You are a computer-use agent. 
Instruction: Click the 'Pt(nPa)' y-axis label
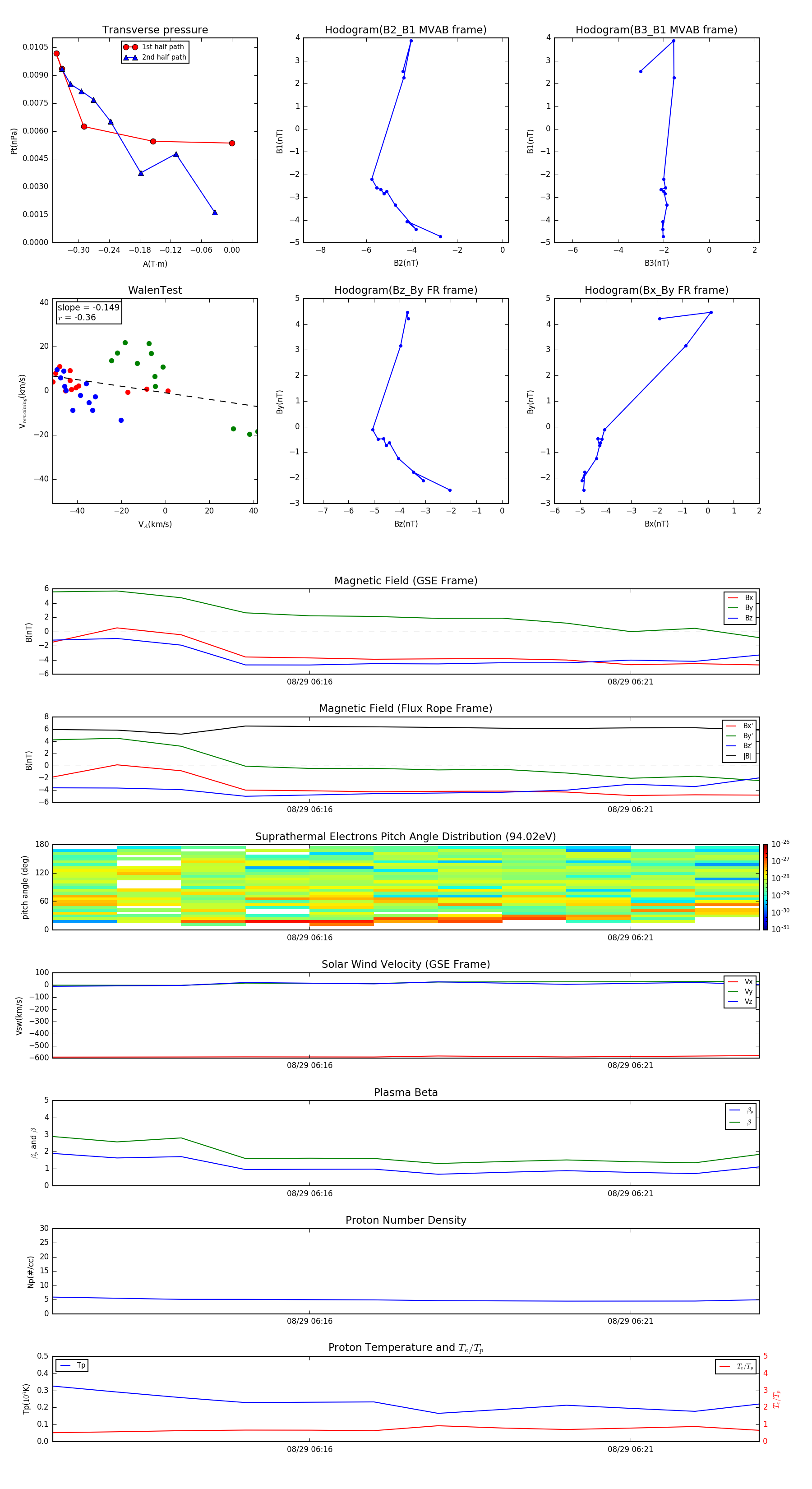[14, 141]
